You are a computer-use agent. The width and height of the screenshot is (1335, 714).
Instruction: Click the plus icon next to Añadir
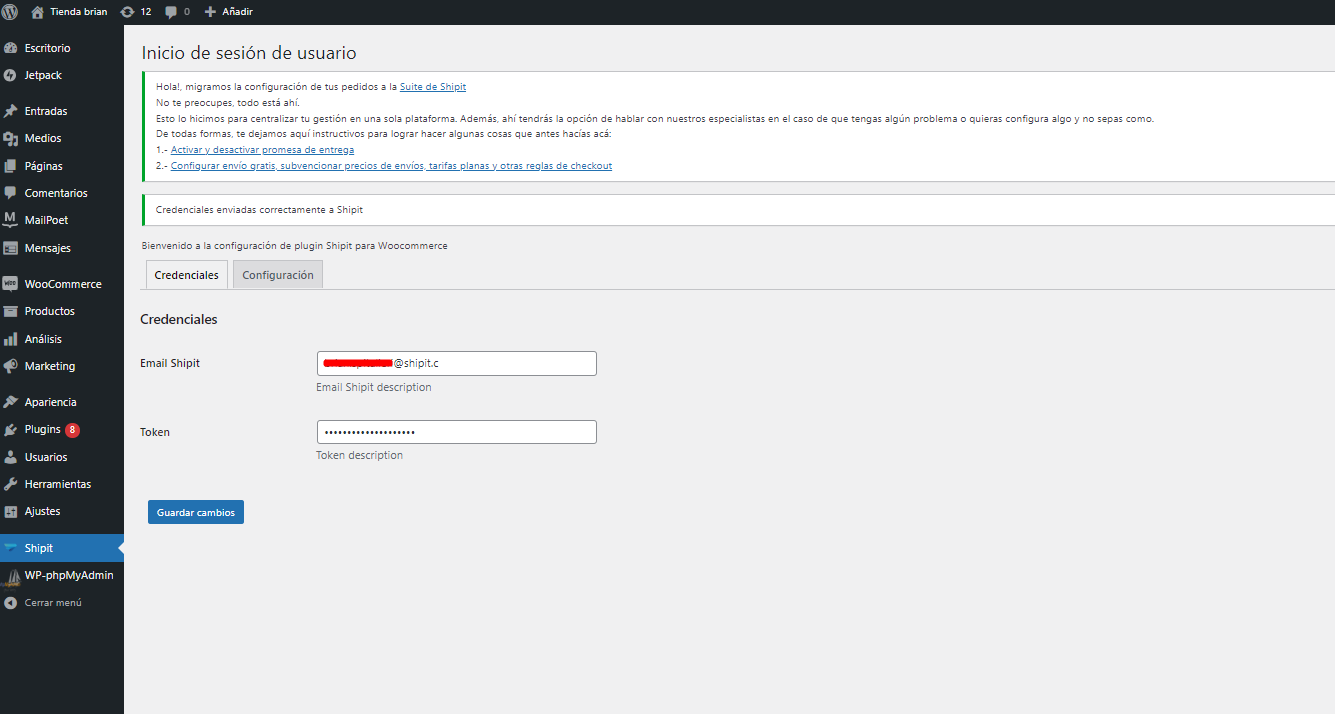[210, 12]
